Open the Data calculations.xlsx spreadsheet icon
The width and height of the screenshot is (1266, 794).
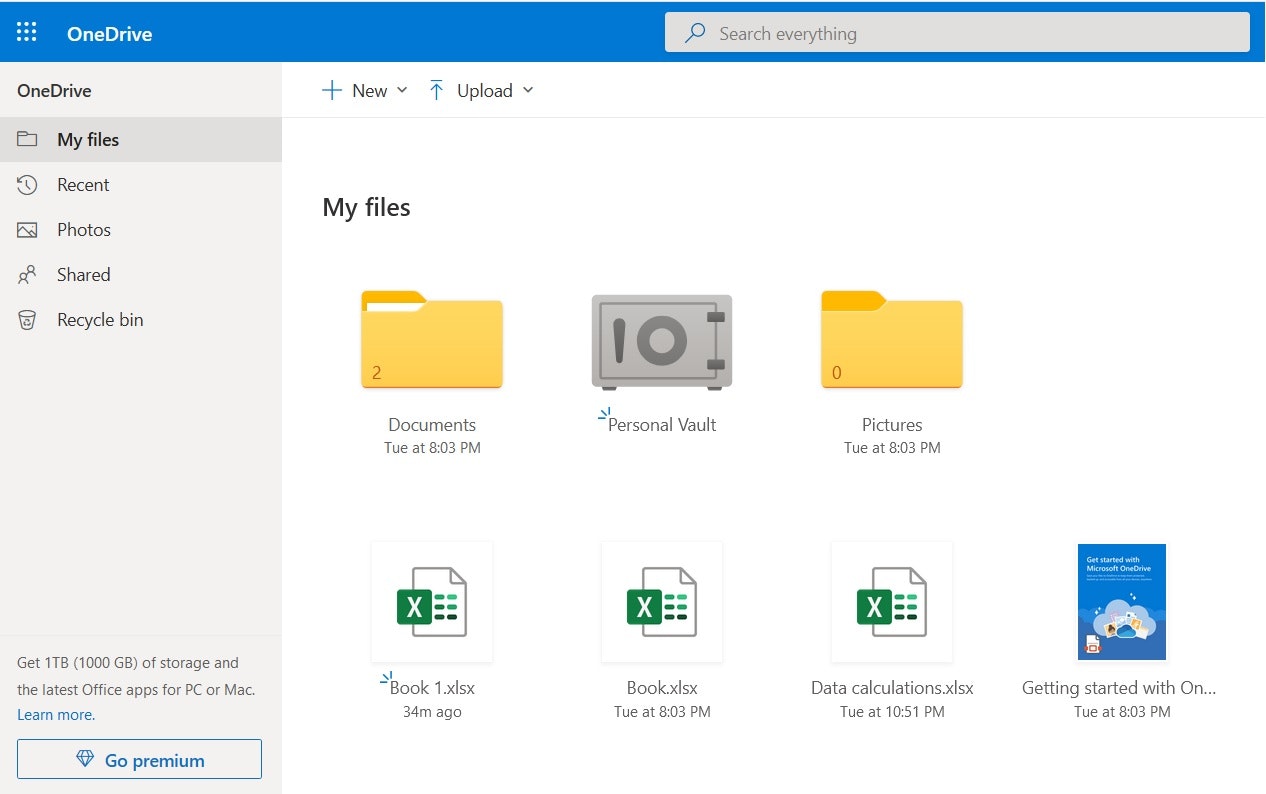pyautogui.click(x=891, y=601)
